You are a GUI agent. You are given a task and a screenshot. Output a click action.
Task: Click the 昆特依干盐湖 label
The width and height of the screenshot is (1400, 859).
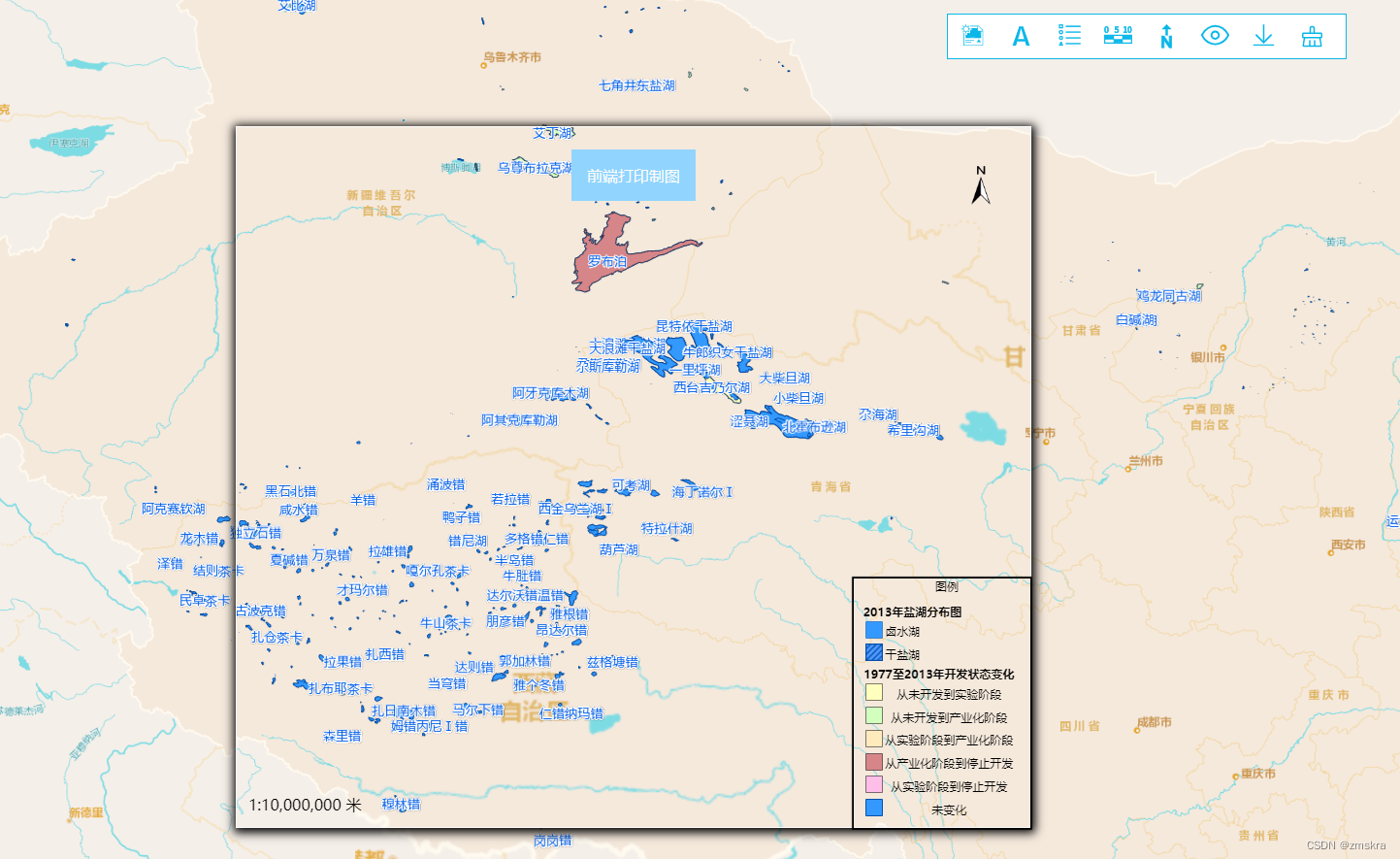(x=693, y=327)
